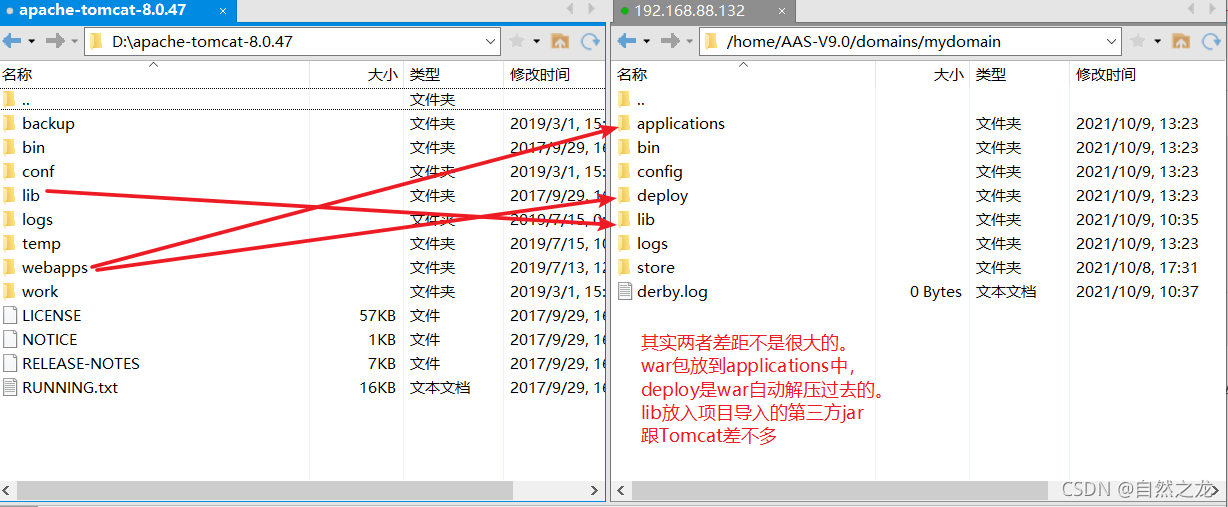This screenshot has height=507, width=1228.
Task: Sort local files by 修改时间 column
Action: (554, 74)
